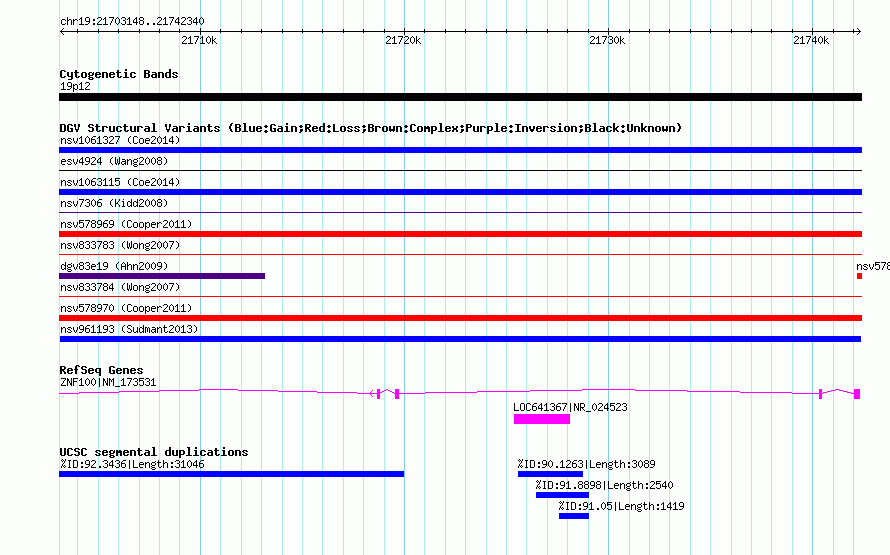Image resolution: width=890 pixels, height=555 pixels.
Task: Select the red nsv578969 loss bar
Action: coord(460,234)
